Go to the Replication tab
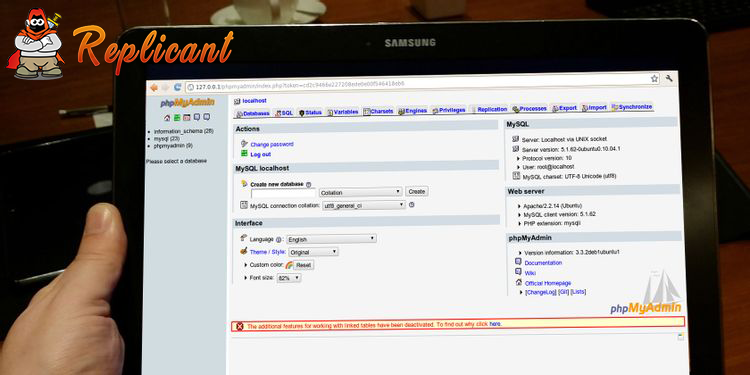This screenshot has height=375, width=750. (489, 110)
